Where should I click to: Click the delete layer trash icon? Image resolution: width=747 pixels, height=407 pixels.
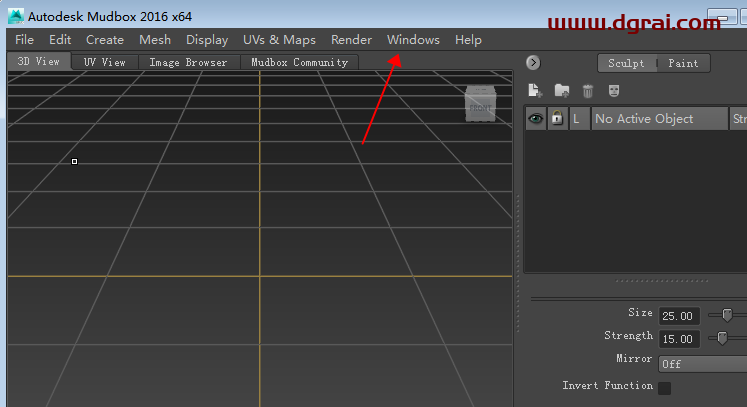click(x=588, y=91)
